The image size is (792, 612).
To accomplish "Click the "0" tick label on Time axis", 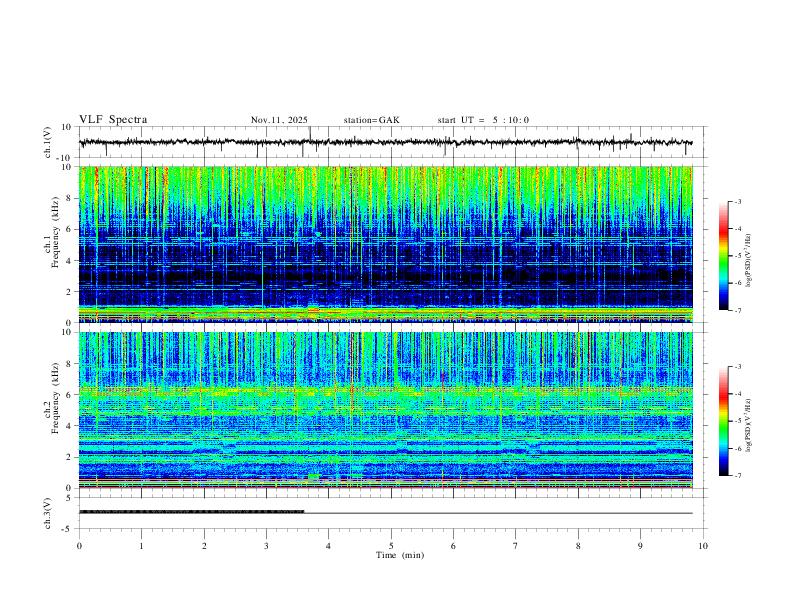I will 79,546.
